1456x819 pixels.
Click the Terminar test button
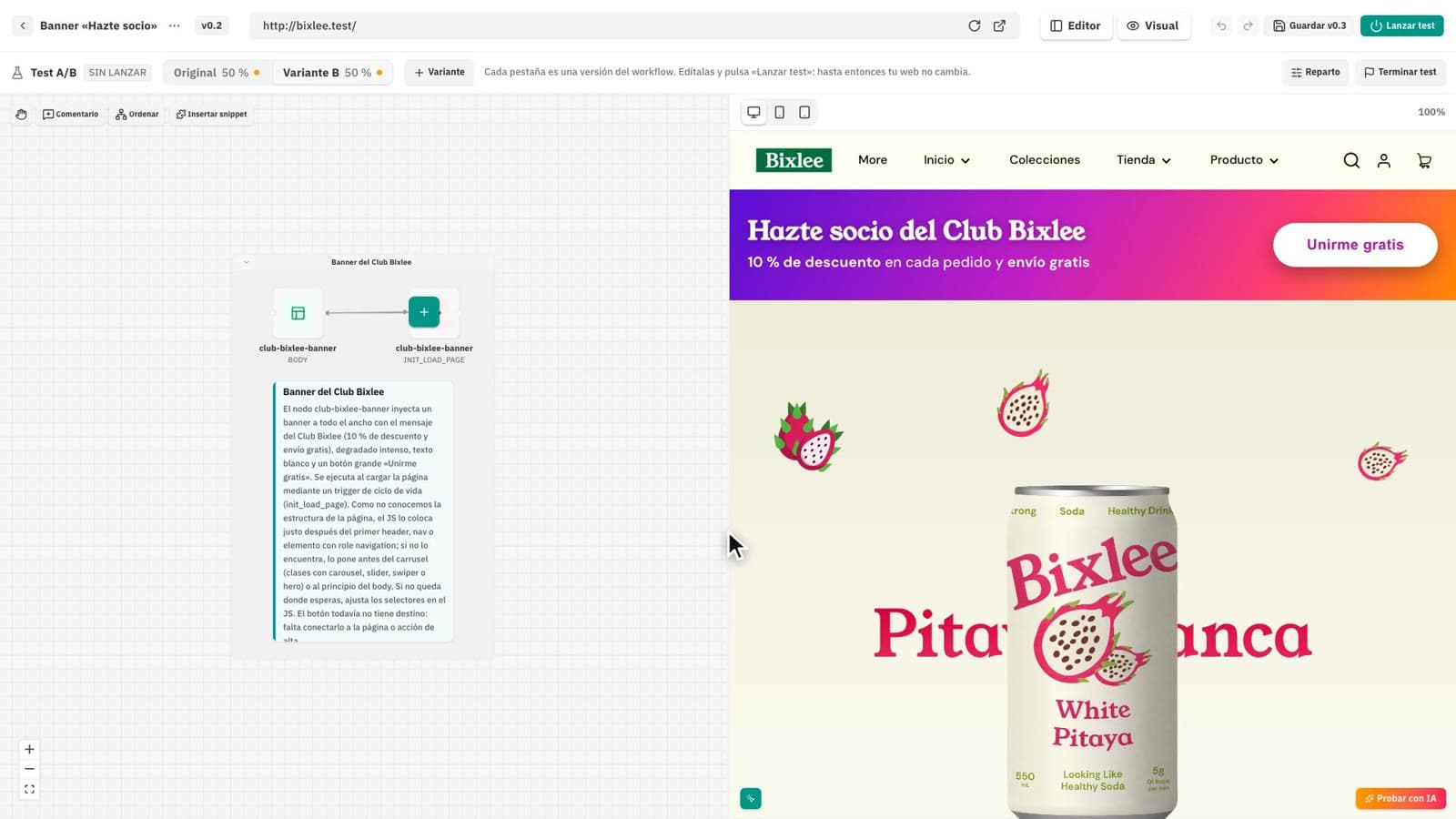tap(1400, 72)
